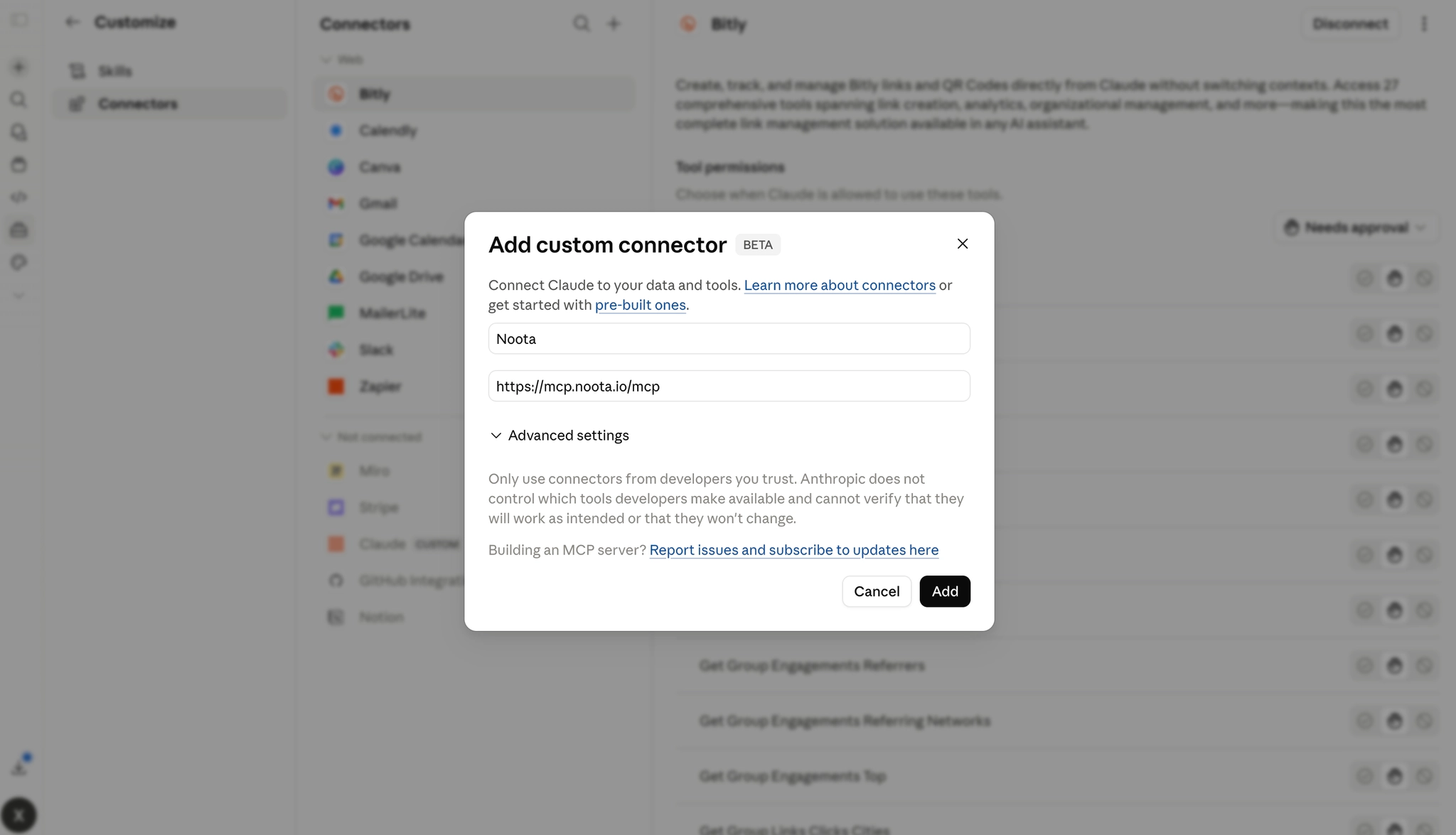Screen dimensions: 1456x835
Task: Open the Skills section
Action: [x=171, y=71]
